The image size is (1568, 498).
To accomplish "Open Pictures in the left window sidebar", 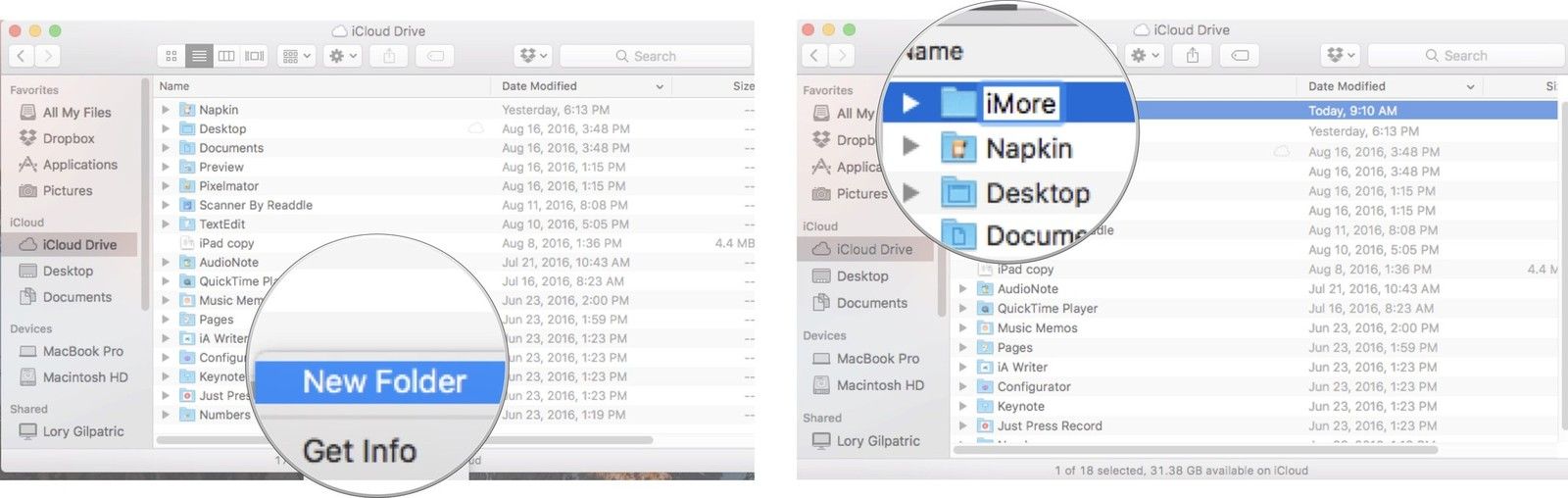I will point(67,190).
